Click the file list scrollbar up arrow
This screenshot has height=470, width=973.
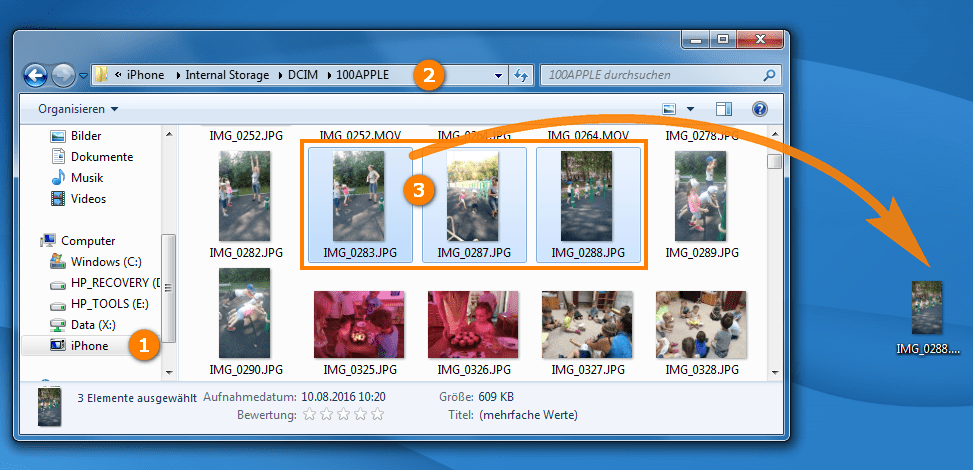click(x=774, y=133)
